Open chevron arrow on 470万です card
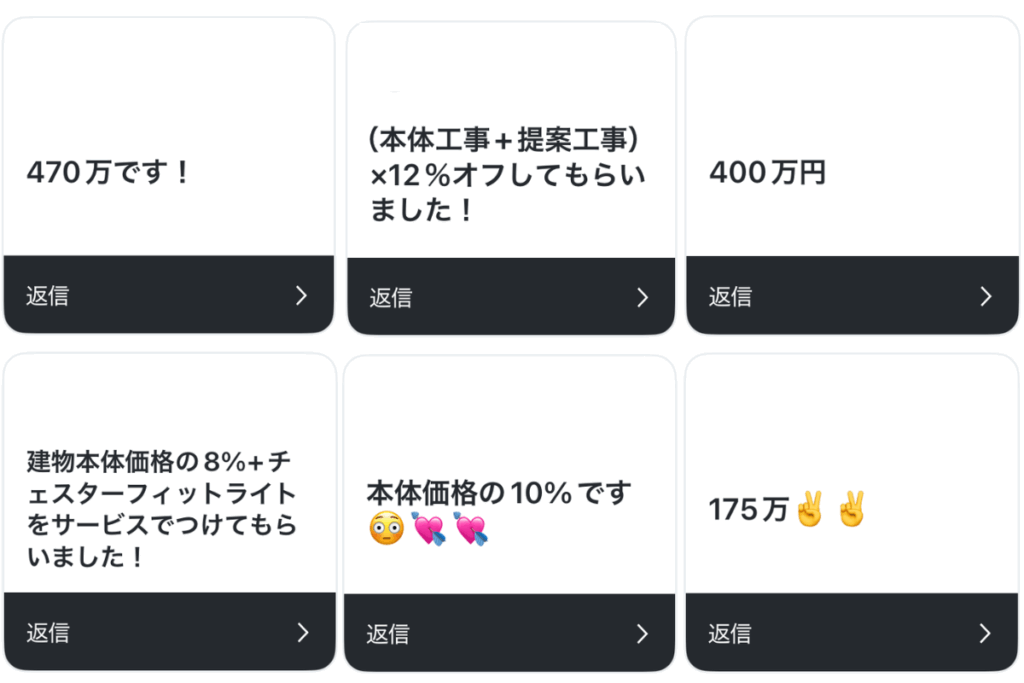 pos(301,295)
